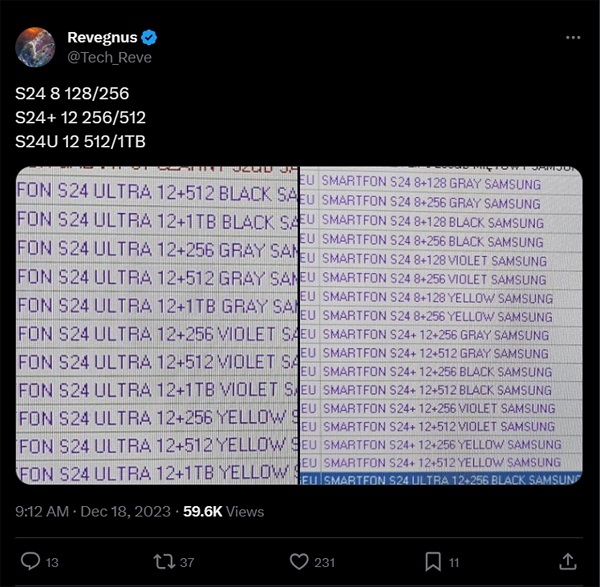
Task: Open the left S24 Ultra listing image
Action: (x=157, y=325)
